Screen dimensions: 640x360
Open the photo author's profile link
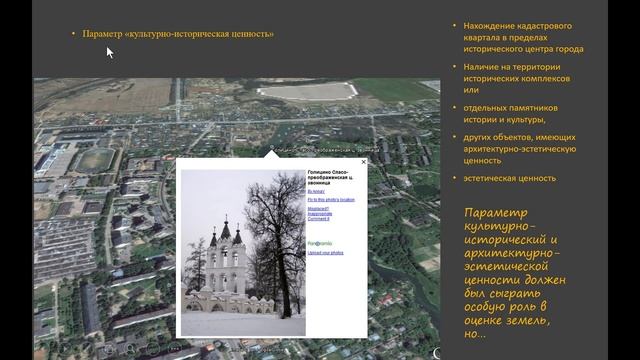pyautogui.click(x=316, y=191)
